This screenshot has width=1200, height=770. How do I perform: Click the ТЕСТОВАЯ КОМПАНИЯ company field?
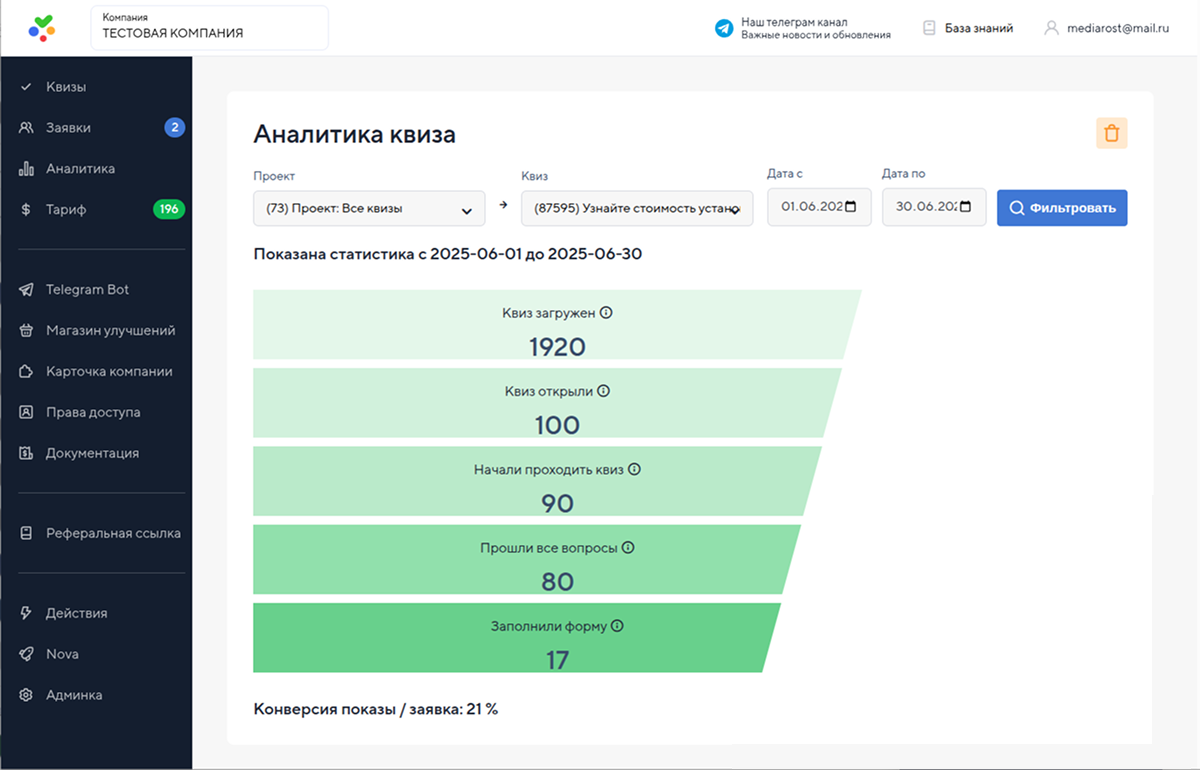coord(209,28)
